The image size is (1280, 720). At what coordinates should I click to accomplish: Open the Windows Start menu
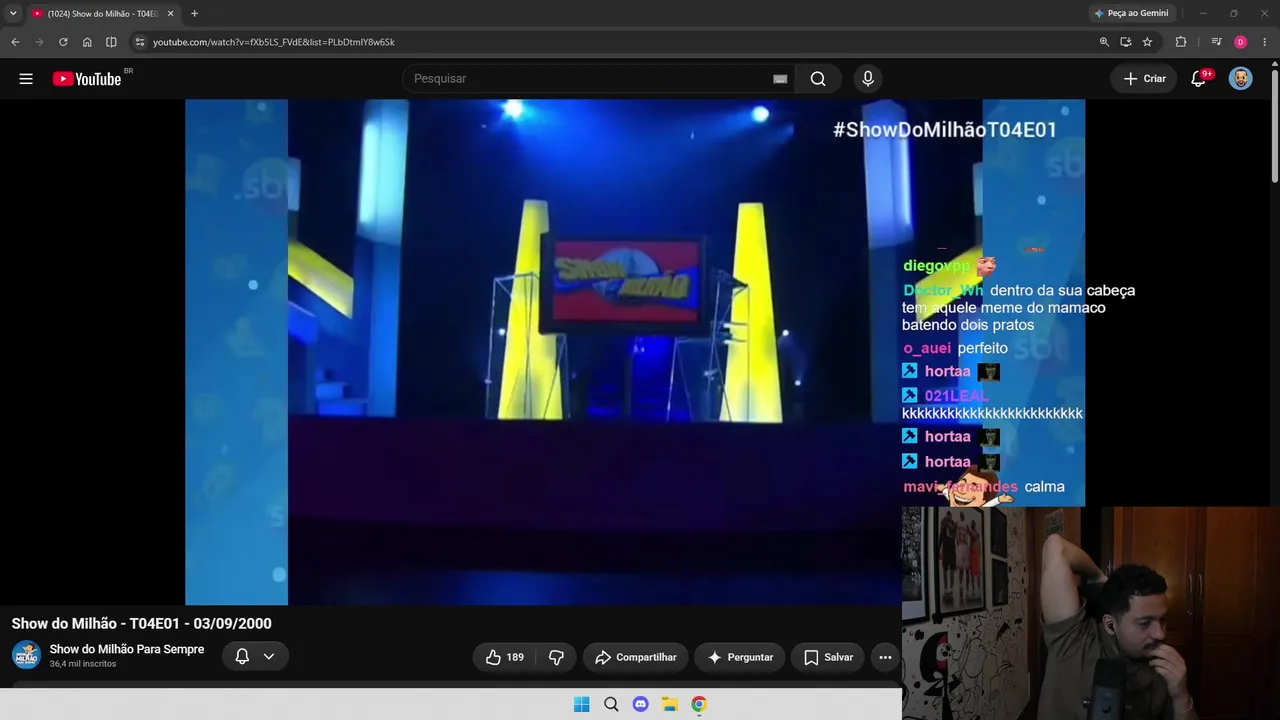[582, 704]
